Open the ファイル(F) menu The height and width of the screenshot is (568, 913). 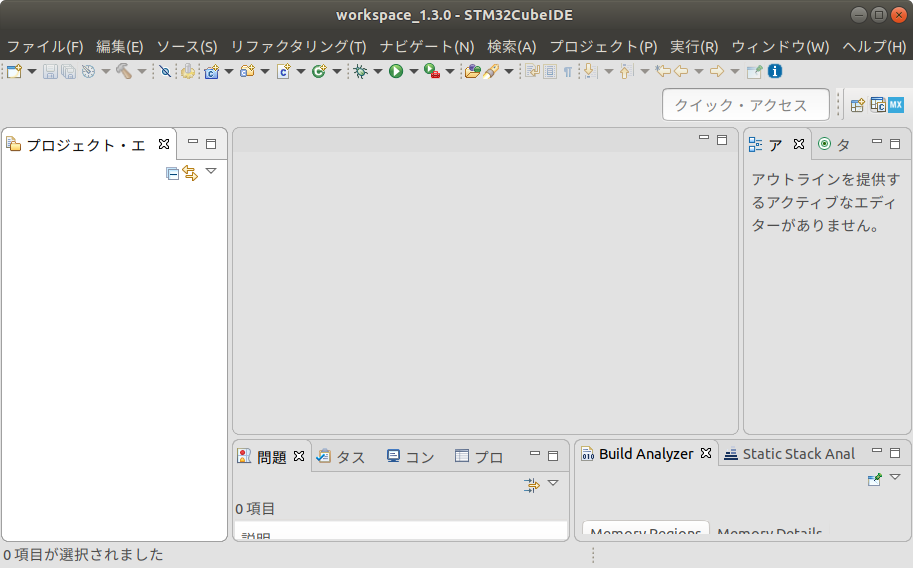click(45, 47)
